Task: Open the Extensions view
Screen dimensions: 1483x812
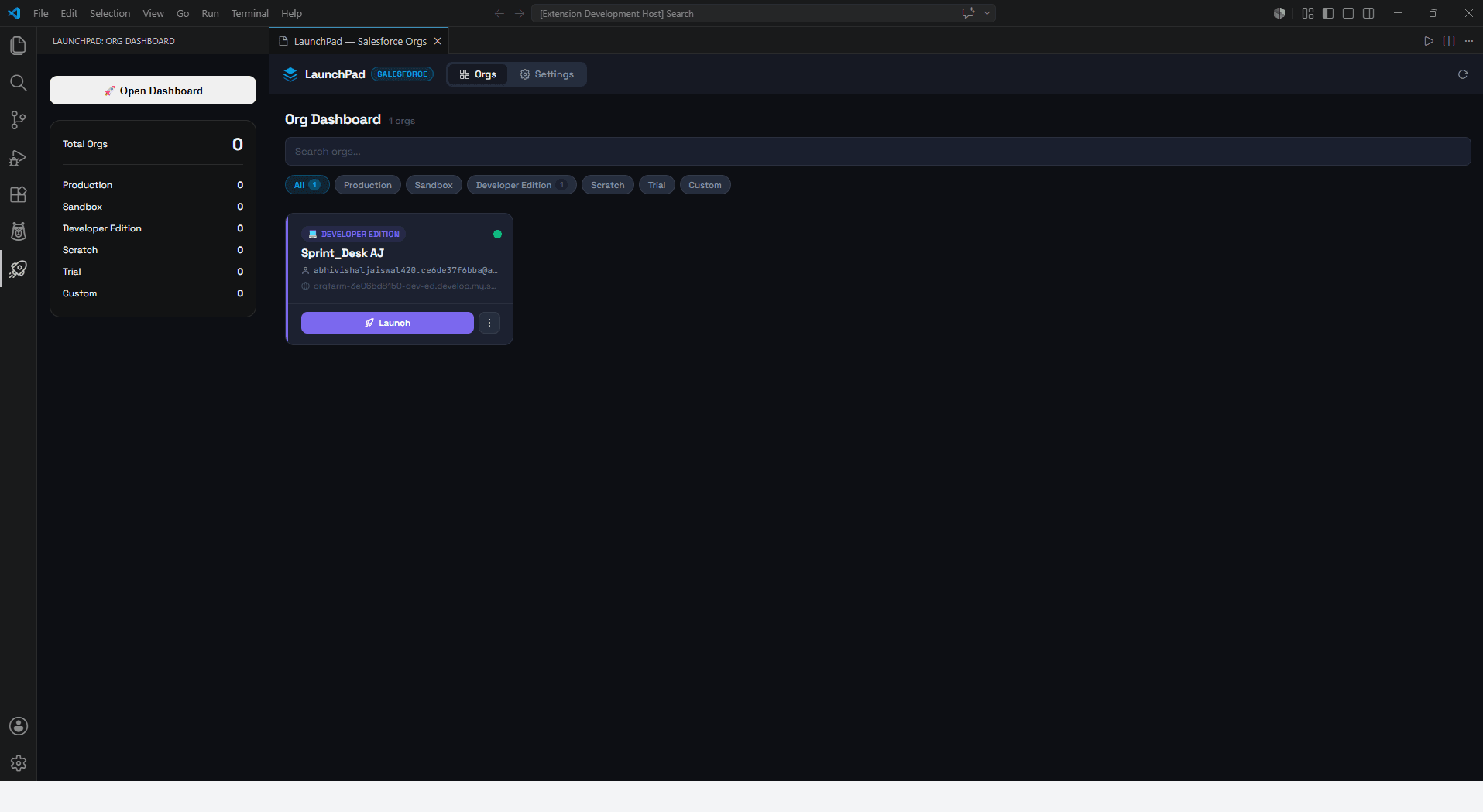Action: tap(18, 194)
